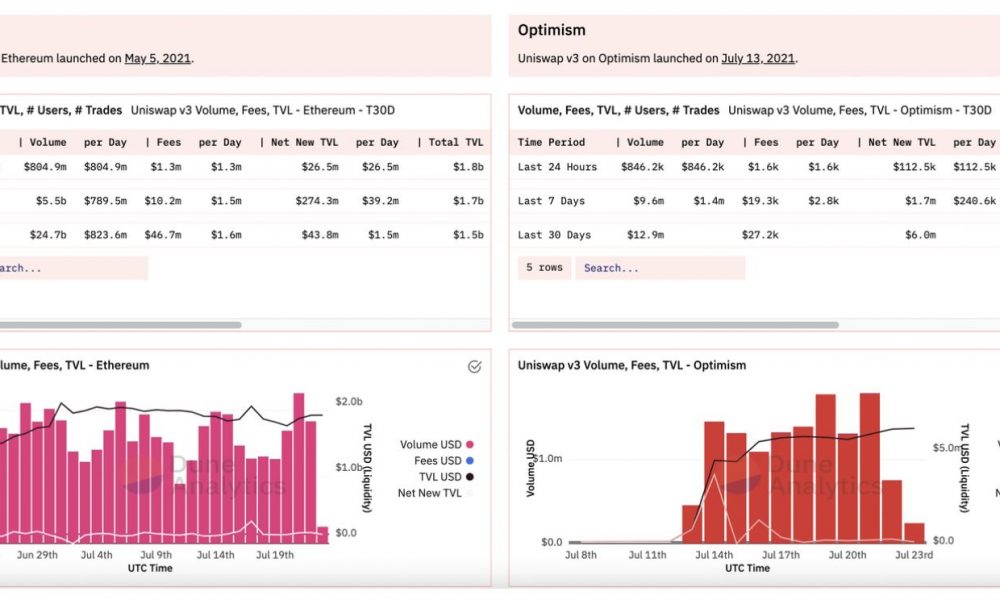Click the Time Period column header
This screenshot has height=600, width=1000.
pos(551,142)
